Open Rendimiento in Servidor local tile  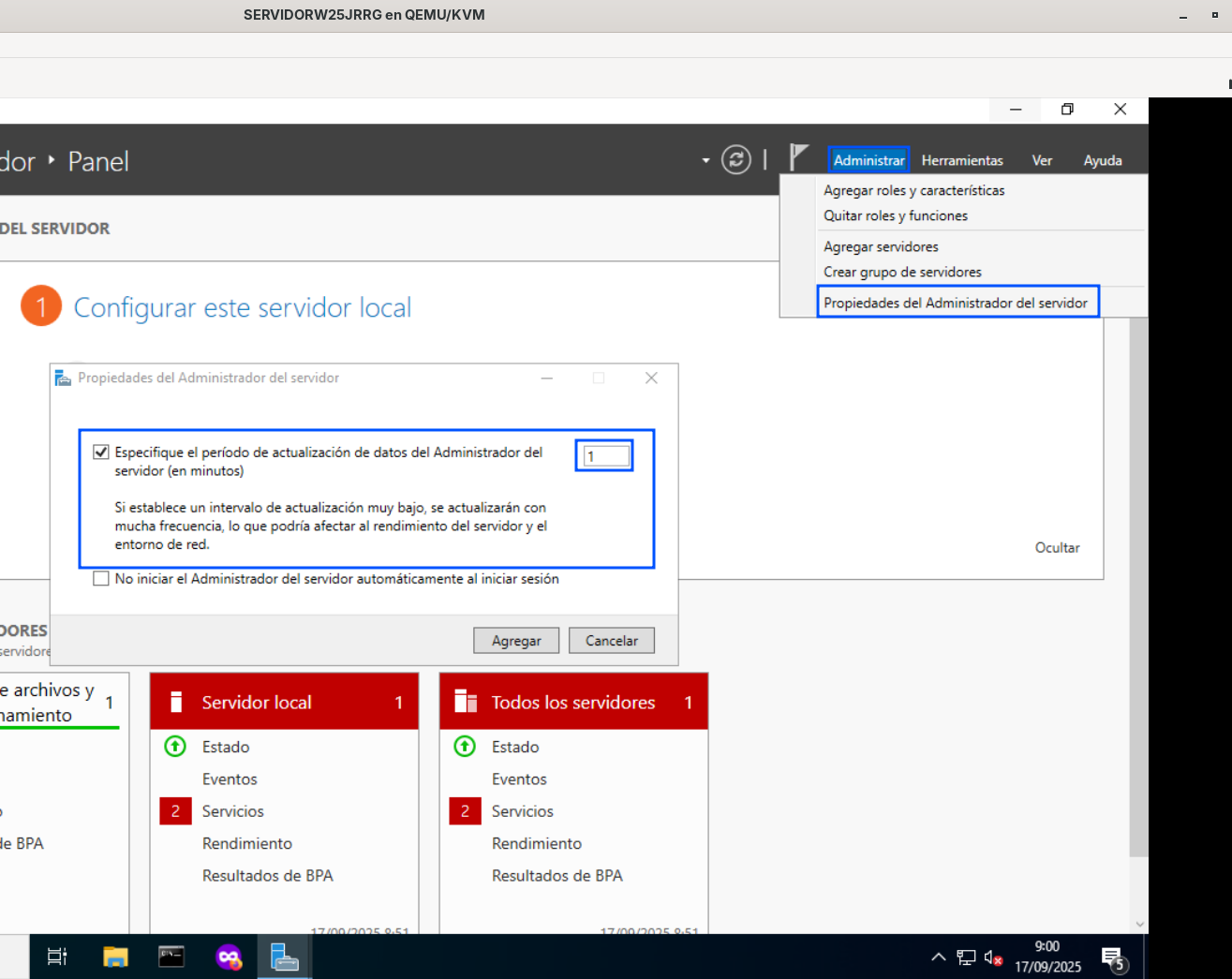(247, 843)
